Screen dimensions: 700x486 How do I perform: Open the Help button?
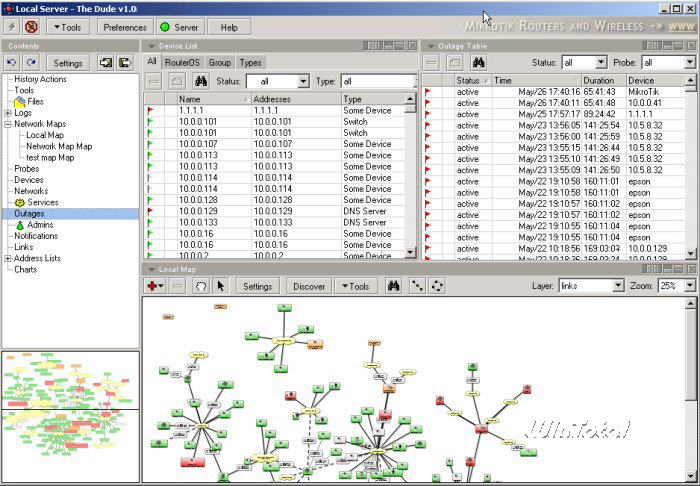229,27
